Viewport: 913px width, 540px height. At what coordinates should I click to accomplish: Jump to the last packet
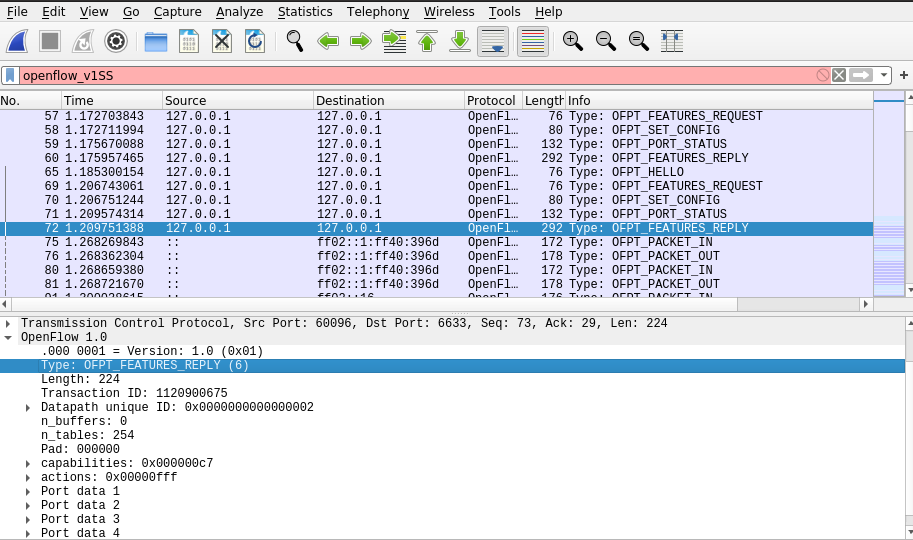[x=460, y=41]
